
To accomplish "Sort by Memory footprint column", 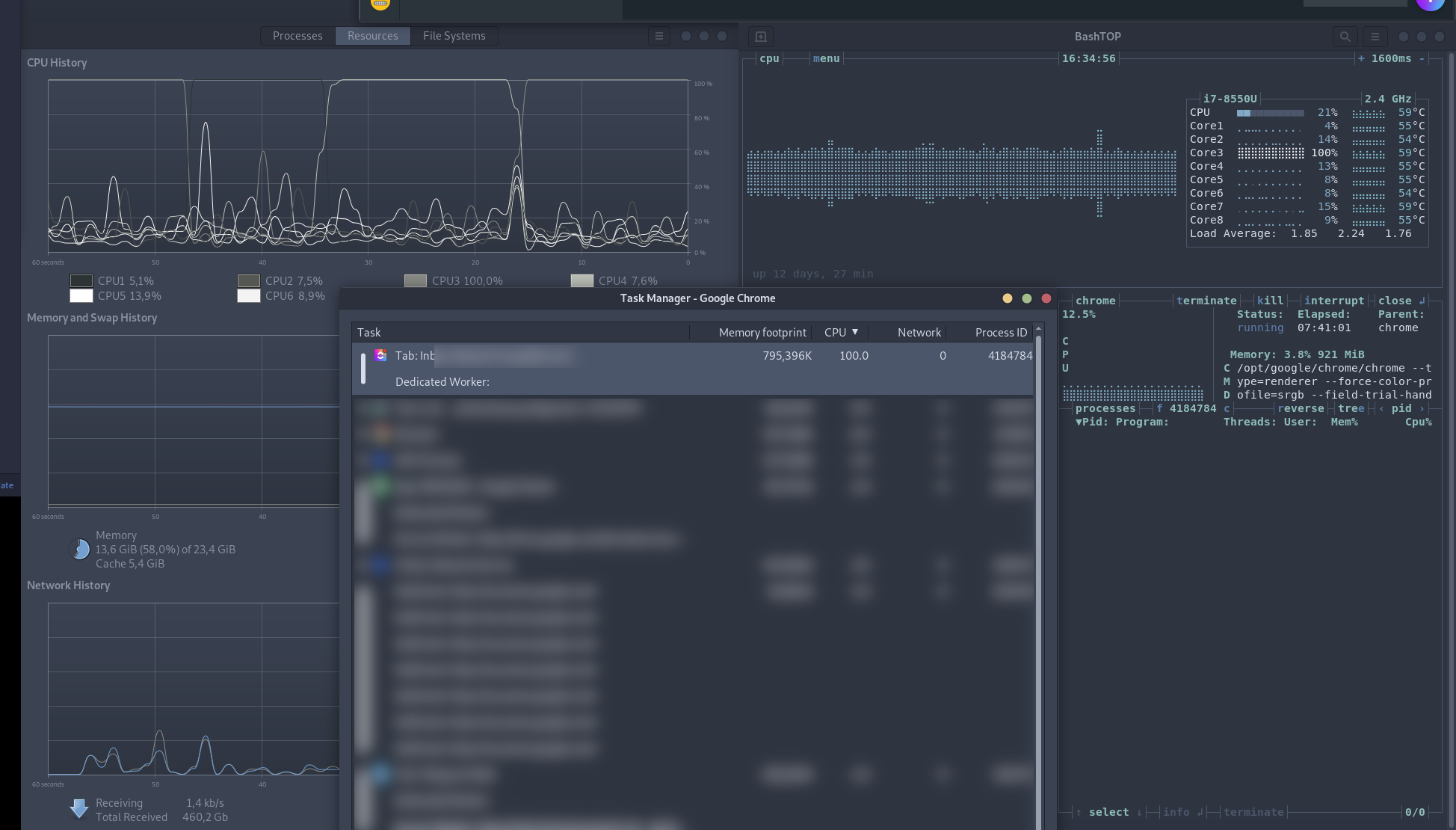I will tap(750, 332).
